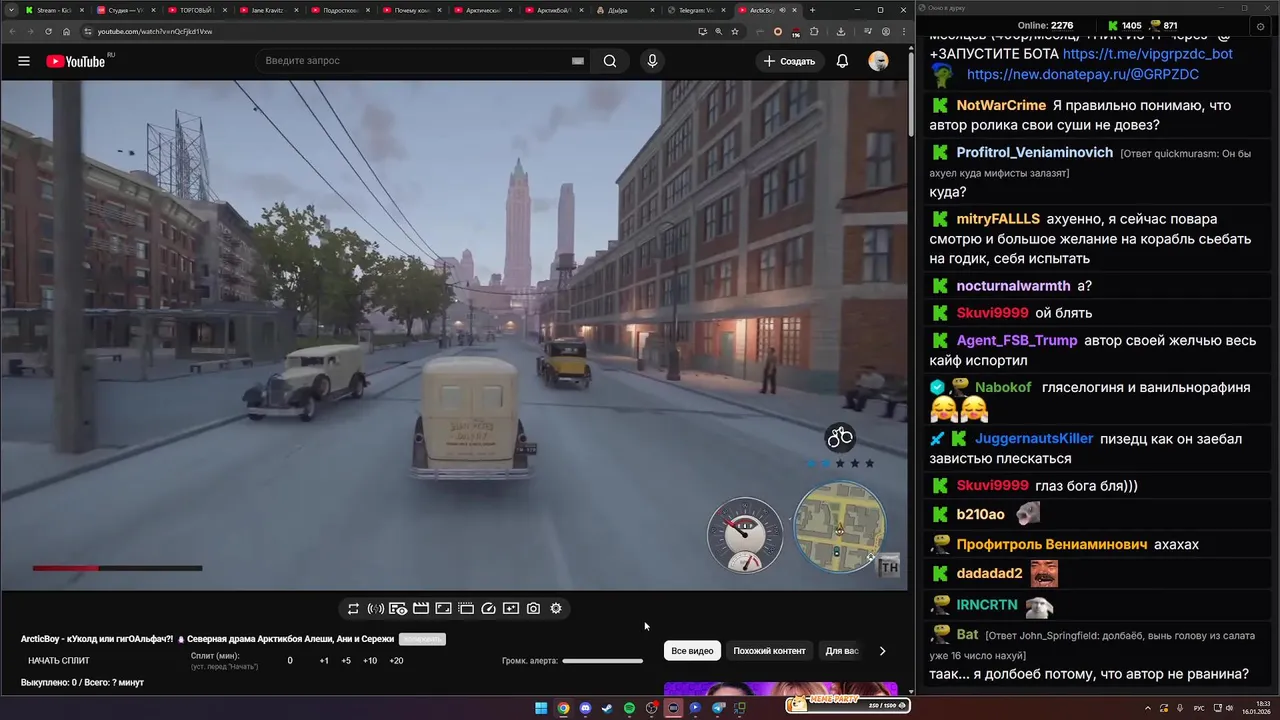Toggle cinema clapperboard mode icon
The height and width of the screenshot is (720, 1280).
(421, 608)
